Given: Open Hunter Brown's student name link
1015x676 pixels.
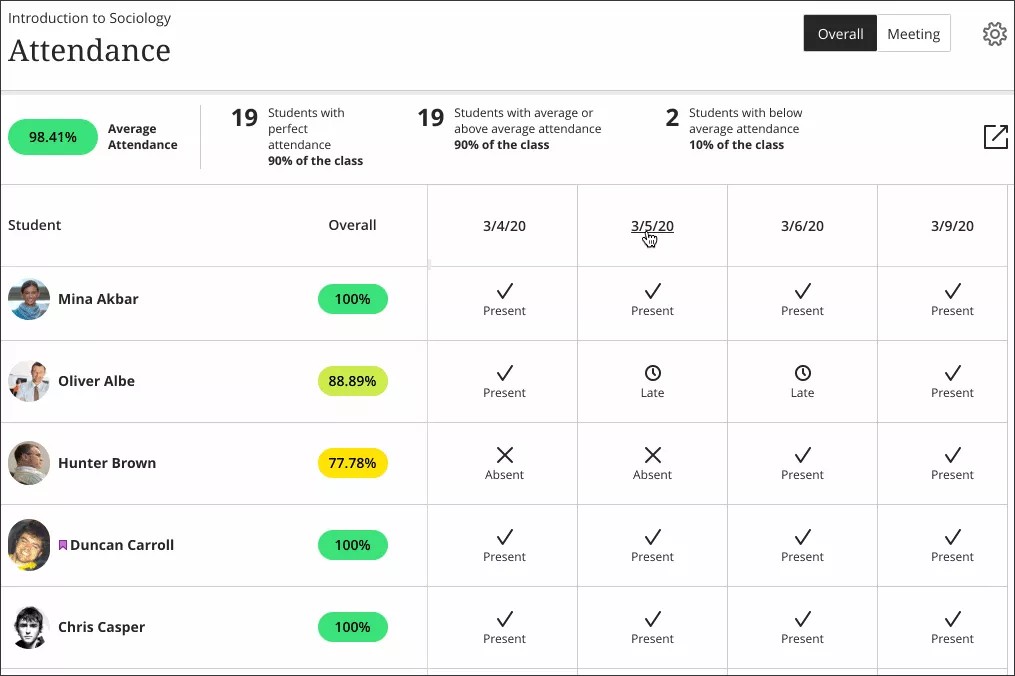Looking at the screenshot, I should tap(107, 463).
